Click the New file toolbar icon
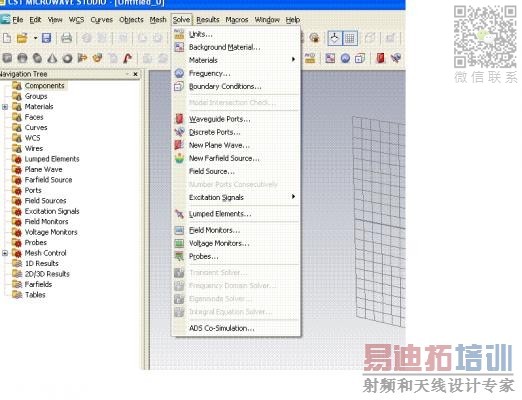Viewport: 522px width, 400px height. coord(7,38)
